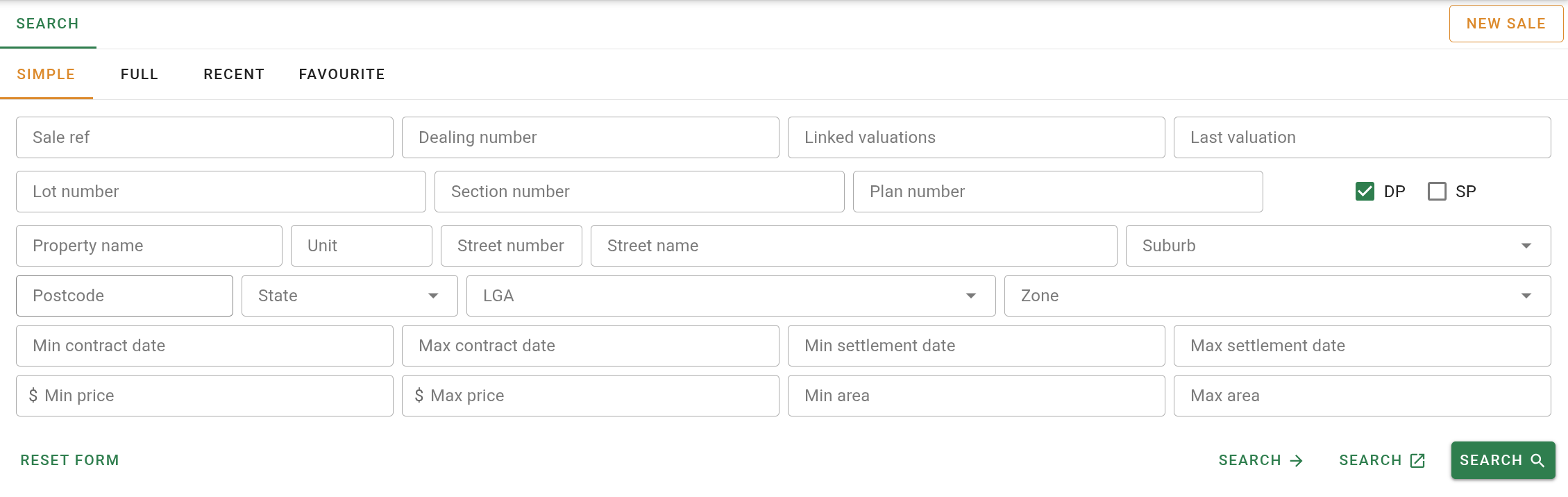Switch to the Simple tab
The height and width of the screenshot is (497, 1568).
(x=46, y=74)
